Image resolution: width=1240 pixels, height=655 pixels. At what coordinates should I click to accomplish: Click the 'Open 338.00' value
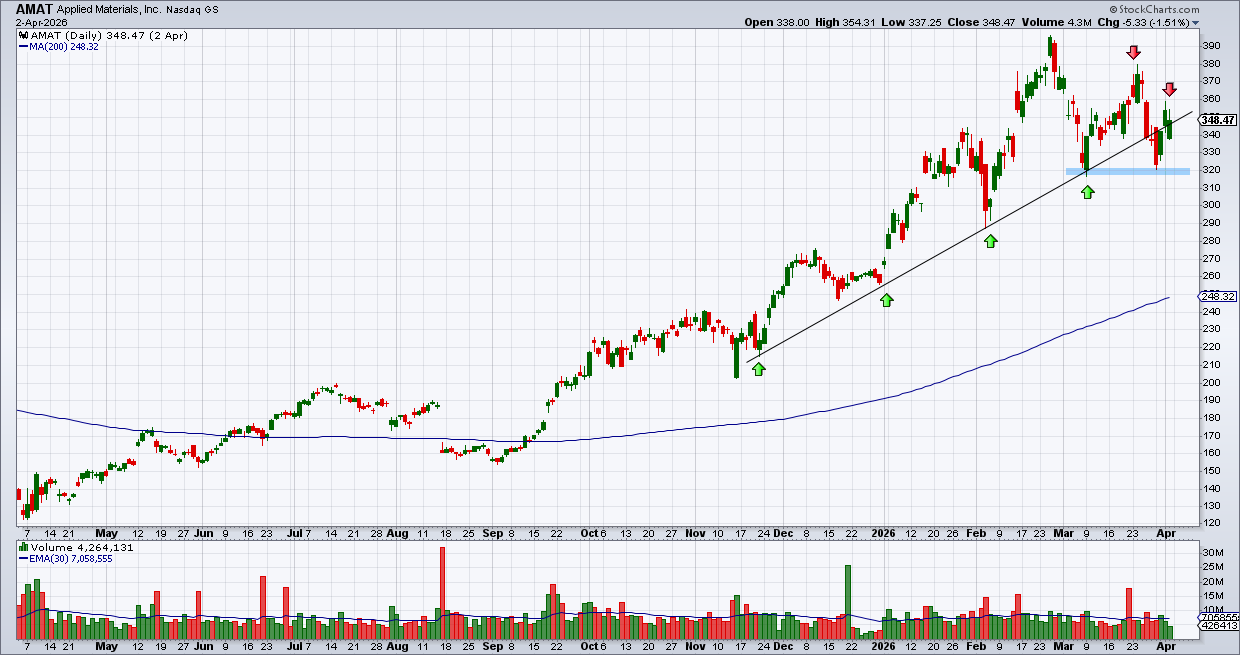pos(778,23)
